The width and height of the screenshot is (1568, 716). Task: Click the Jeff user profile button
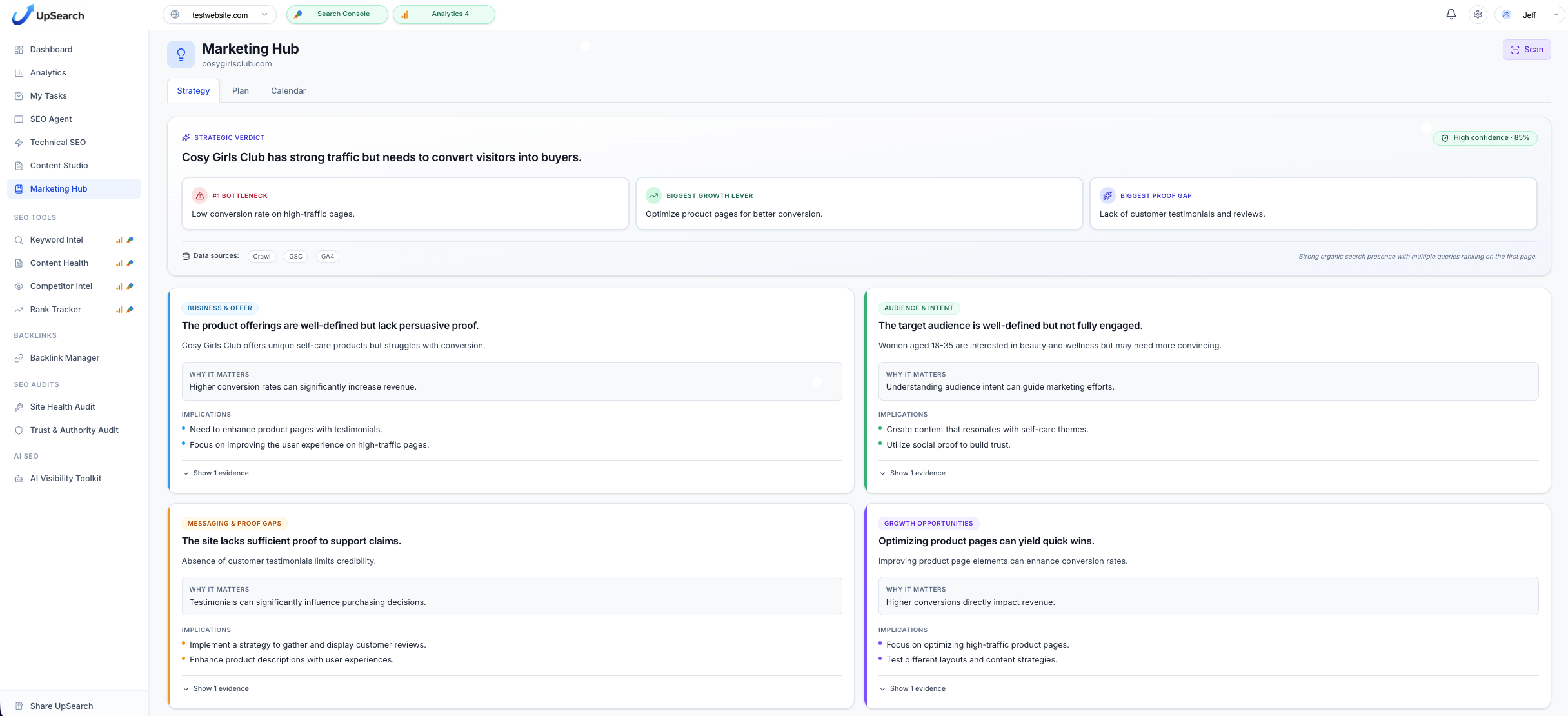(x=1529, y=15)
